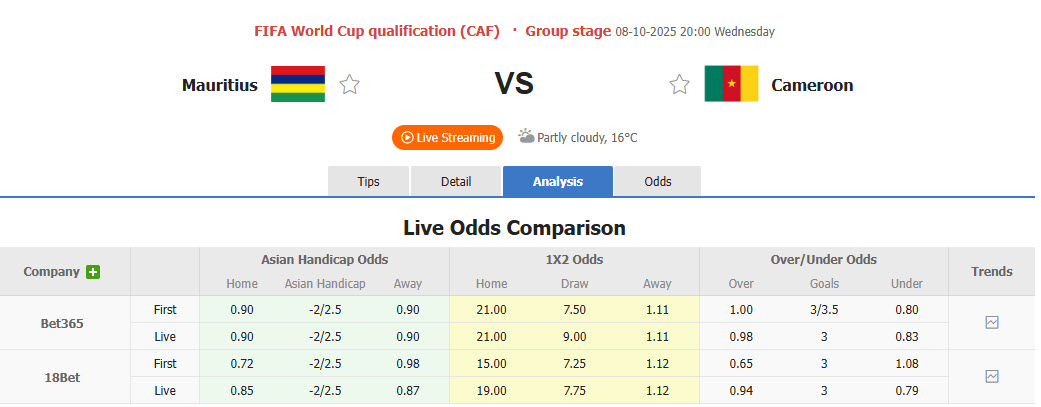Click the Cameroon flag image
This screenshot has height=407, width=1041.
[x=731, y=84]
